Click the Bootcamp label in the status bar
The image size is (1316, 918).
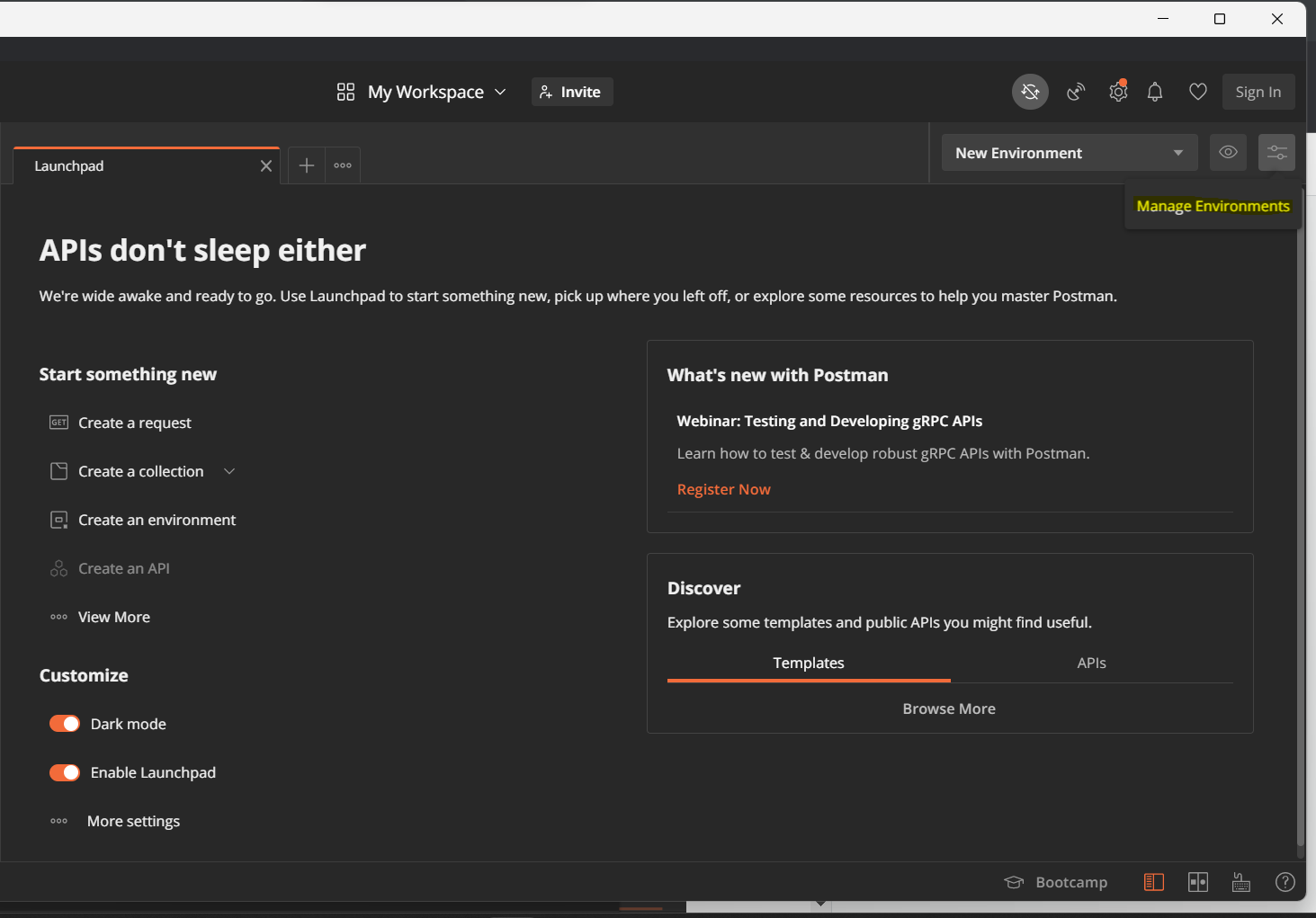click(x=1071, y=882)
